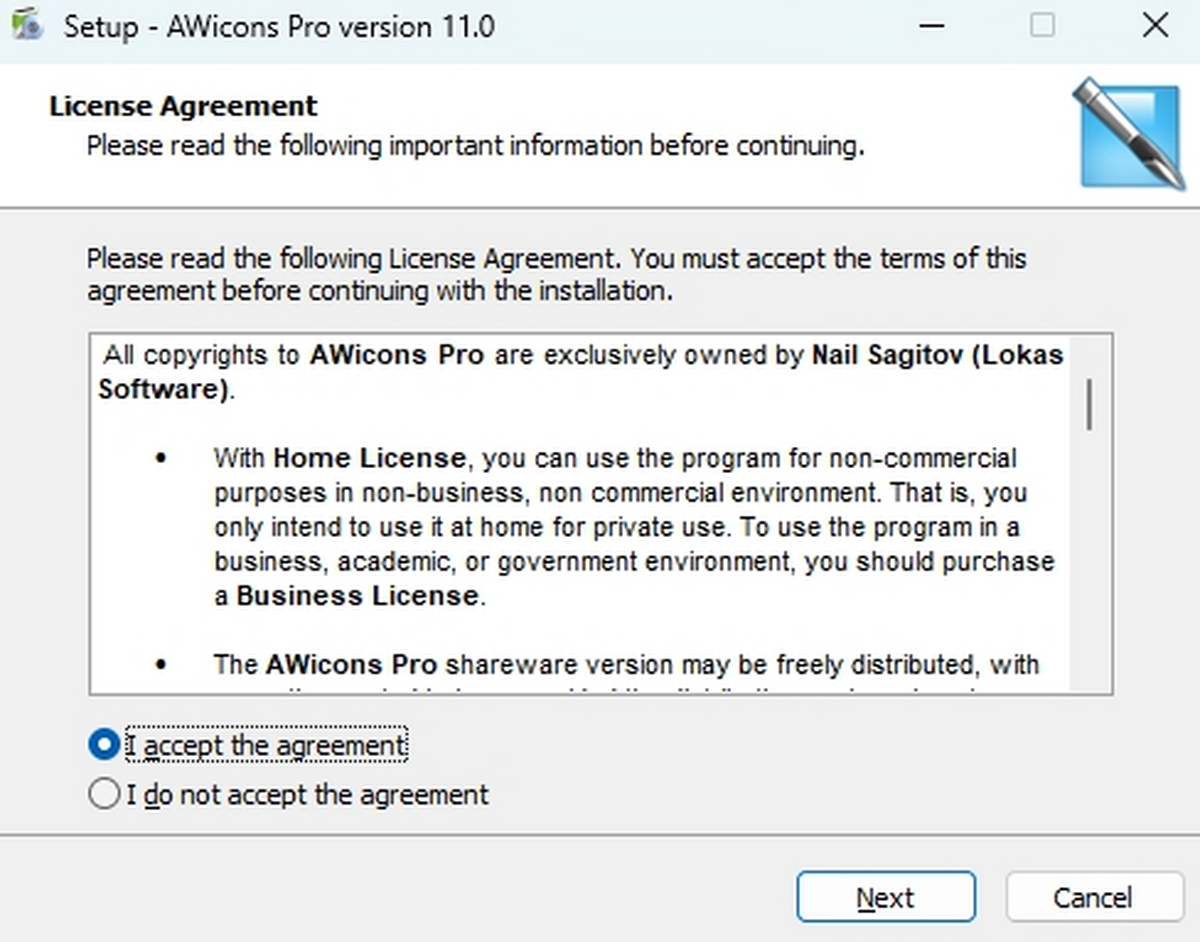
Task: Click the bold 'Home License' text
Action: point(369,458)
